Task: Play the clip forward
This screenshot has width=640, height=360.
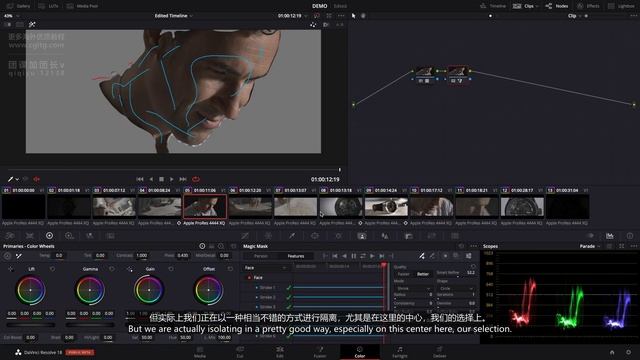Action: click(x=171, y=179)
